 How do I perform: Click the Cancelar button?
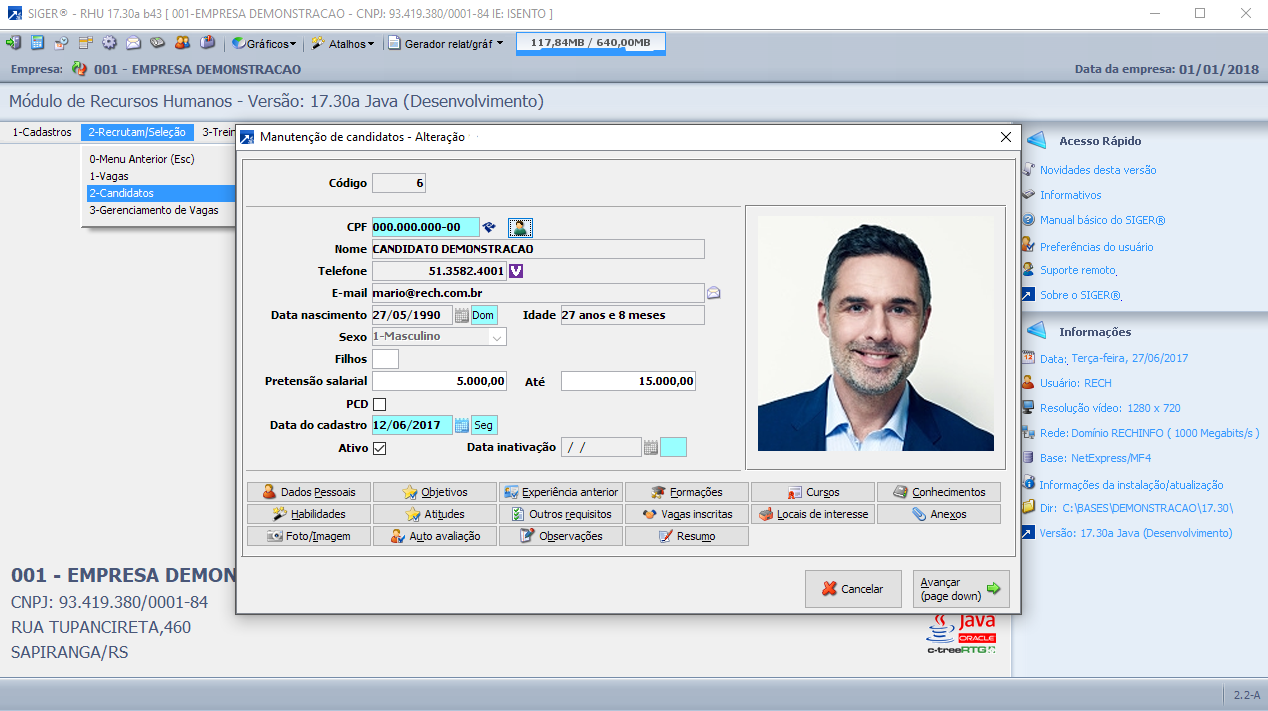853,589
